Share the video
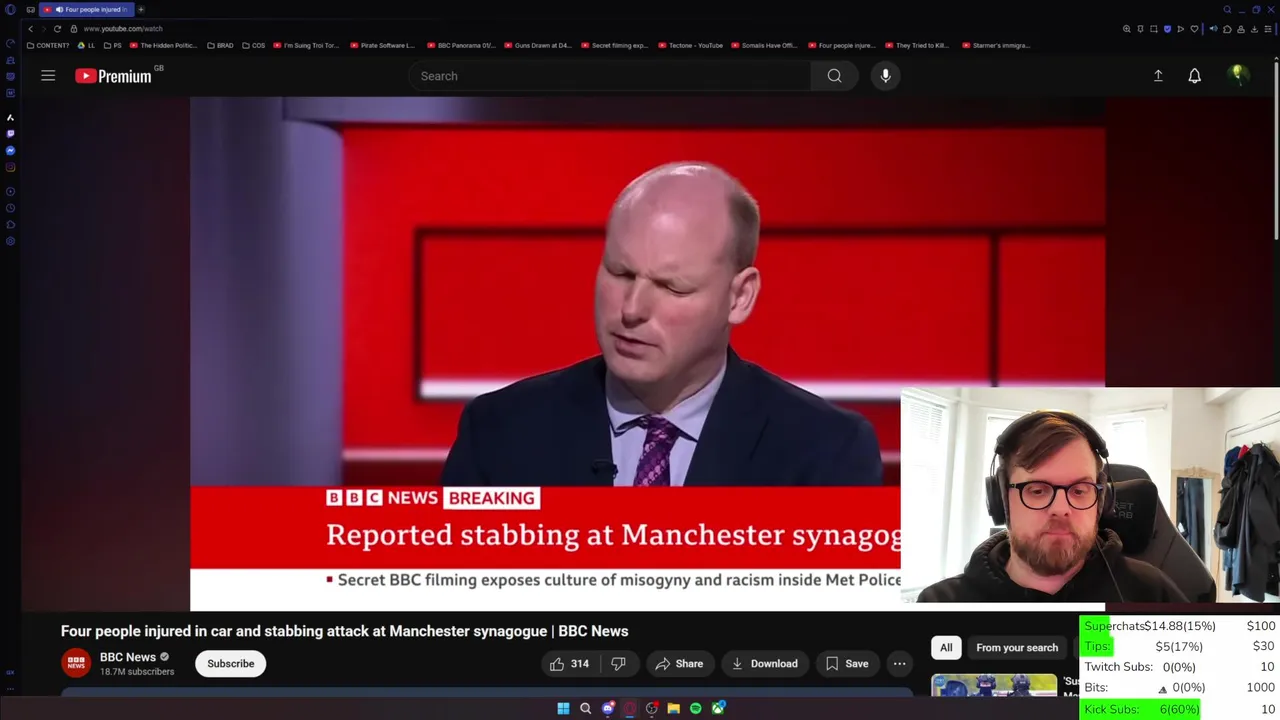 tap(679, 664)
